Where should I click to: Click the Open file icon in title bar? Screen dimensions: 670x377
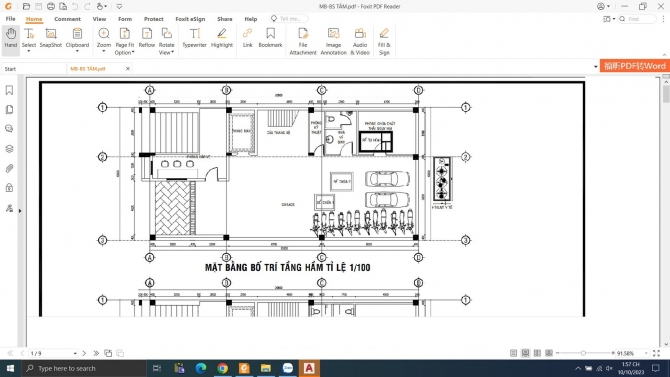pyautogui.click(x=26, y=6)
